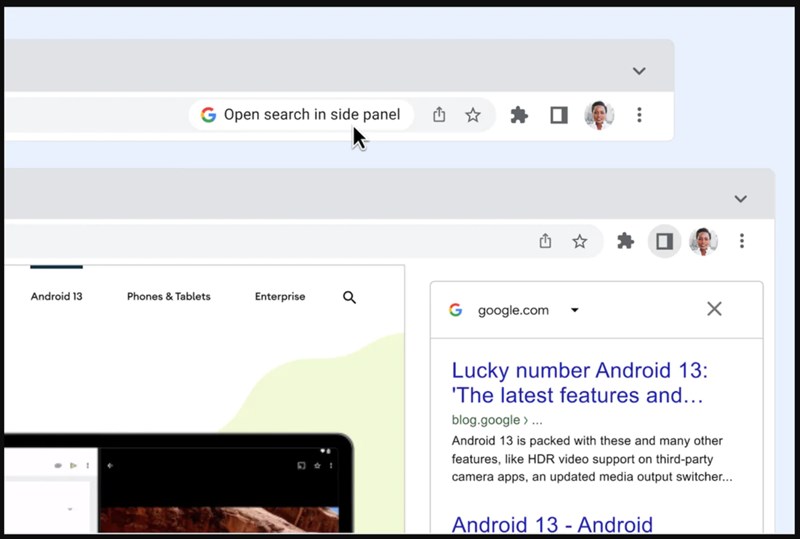Viewport: 800px width, 539px height.
Task: Select the Android 13 nav tab
Action: pos(56,297)
